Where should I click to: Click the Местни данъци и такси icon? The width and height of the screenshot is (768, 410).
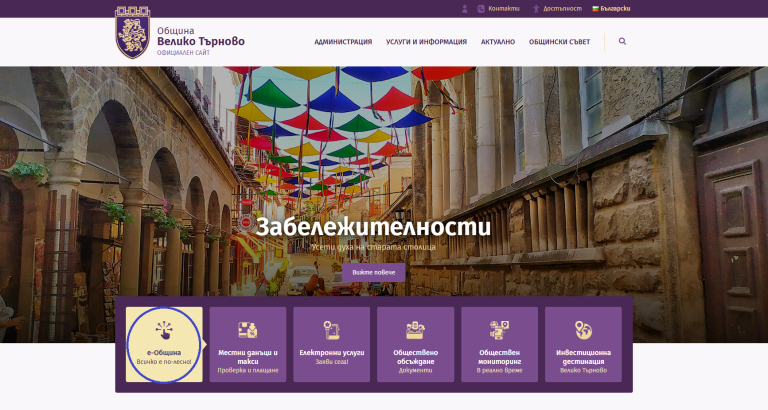pos(247,330)
